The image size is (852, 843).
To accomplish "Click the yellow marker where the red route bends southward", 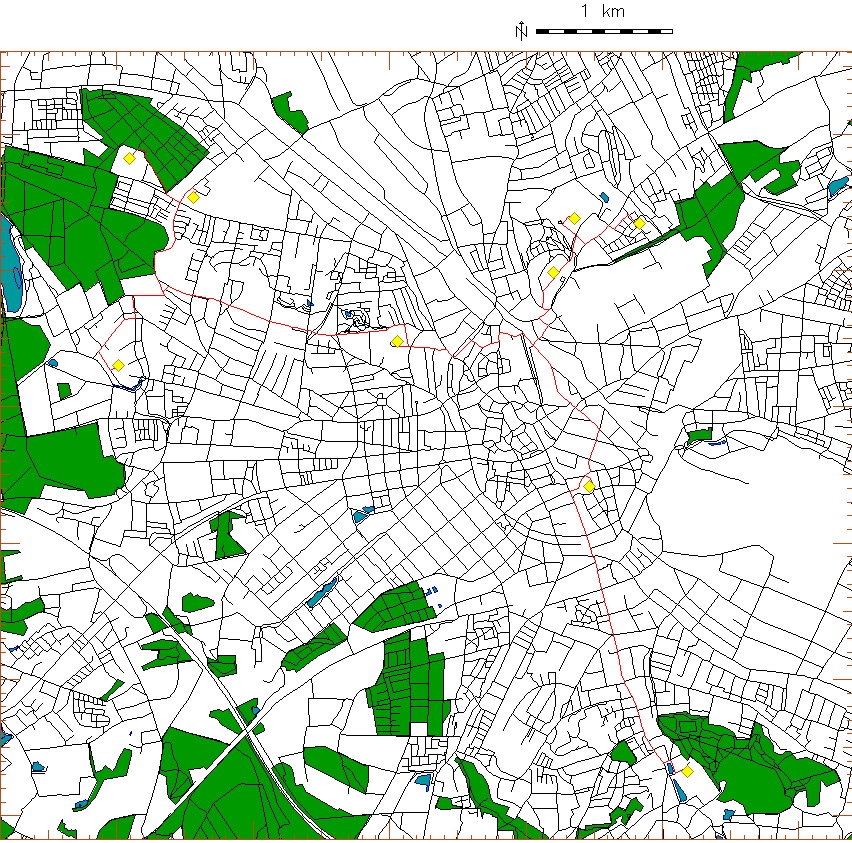I will pos(589,486).
